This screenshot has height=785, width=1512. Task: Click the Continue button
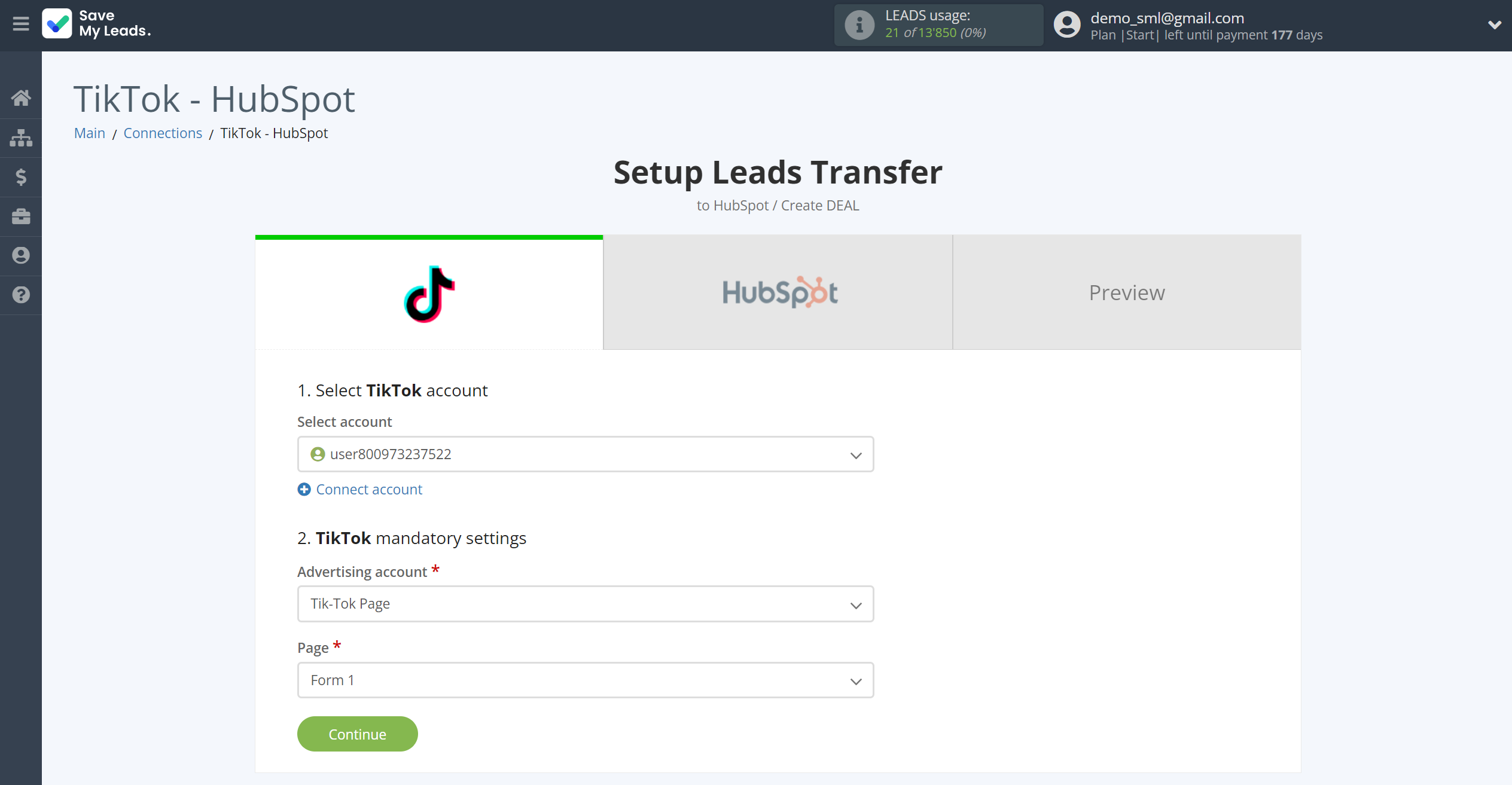(x=357, y=733)
